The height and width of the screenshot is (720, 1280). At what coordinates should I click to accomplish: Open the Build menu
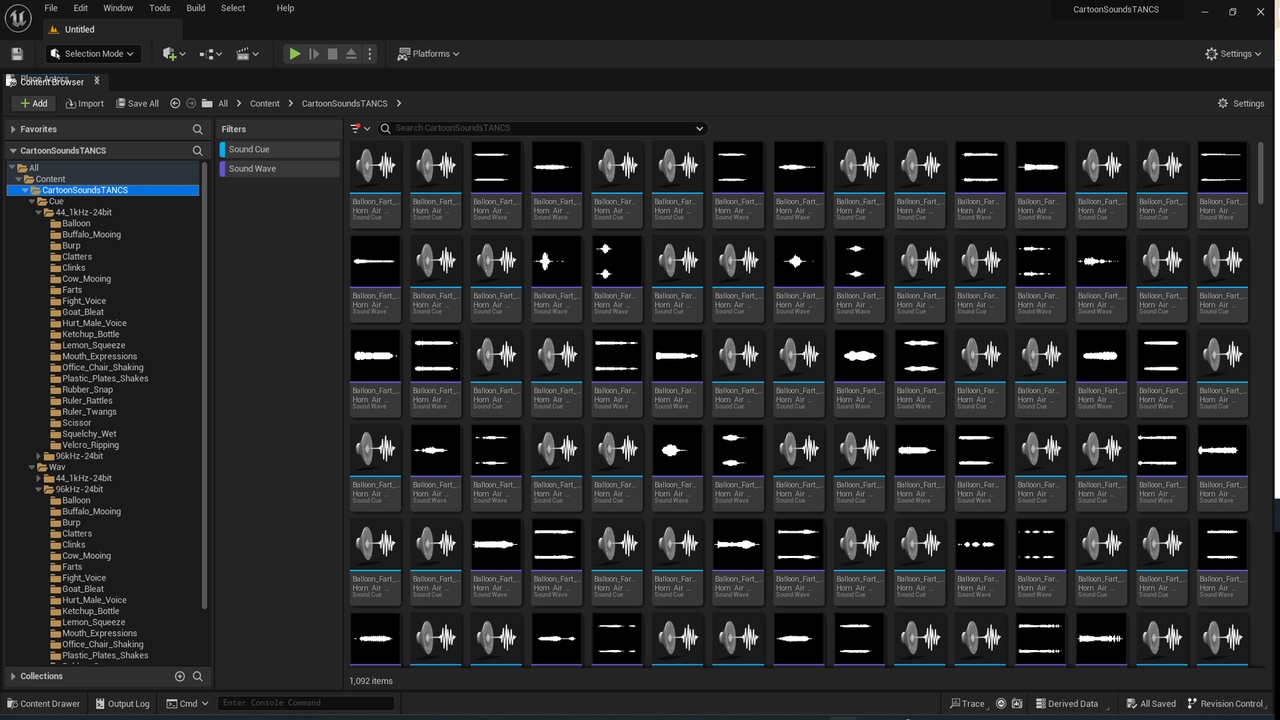pyautogui.click(x=196, y=8)
